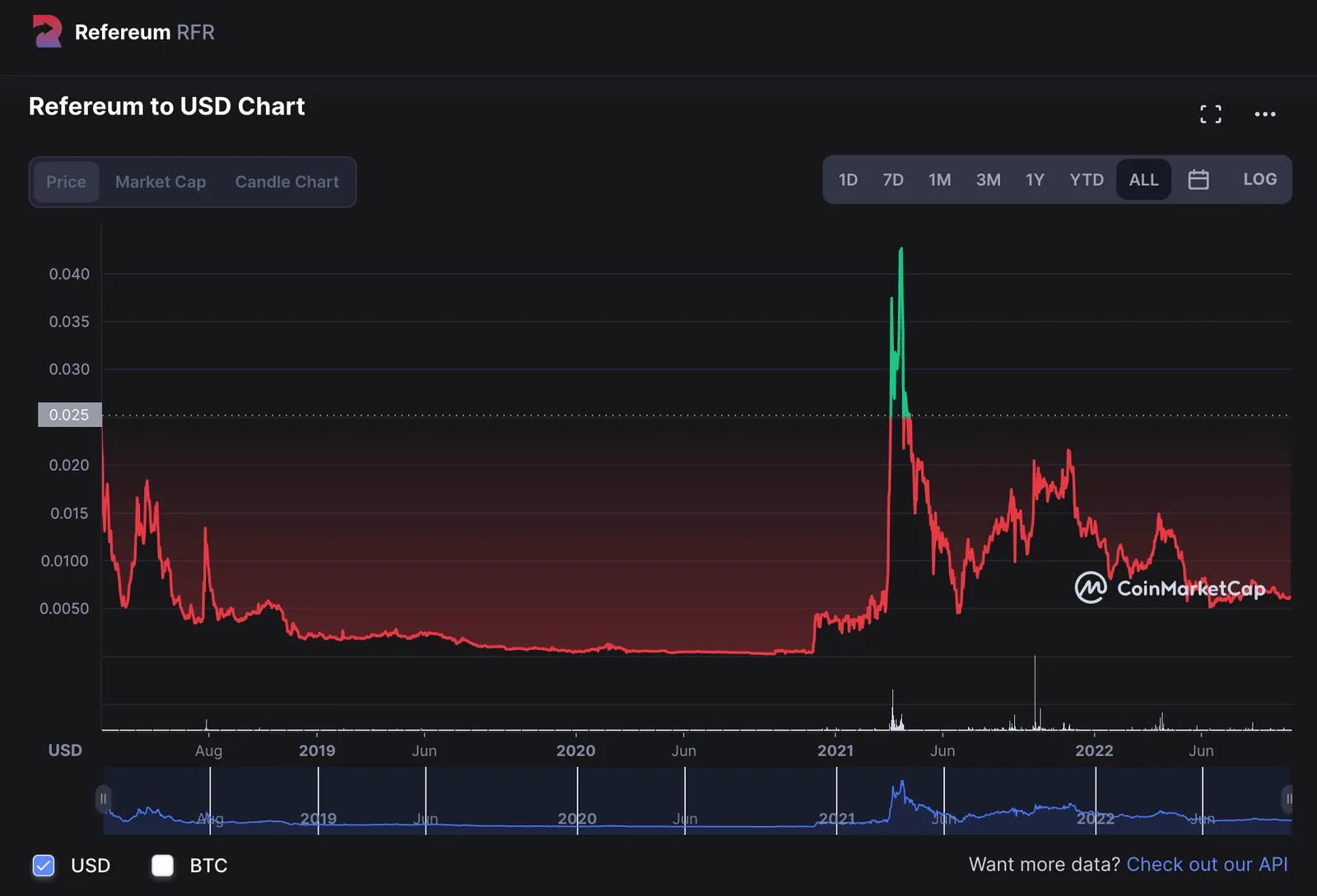Image resolution: width=1317 pixels, height=896 pixels.
Task: Open the three-dots more options menu
Action: [1264, 114]
